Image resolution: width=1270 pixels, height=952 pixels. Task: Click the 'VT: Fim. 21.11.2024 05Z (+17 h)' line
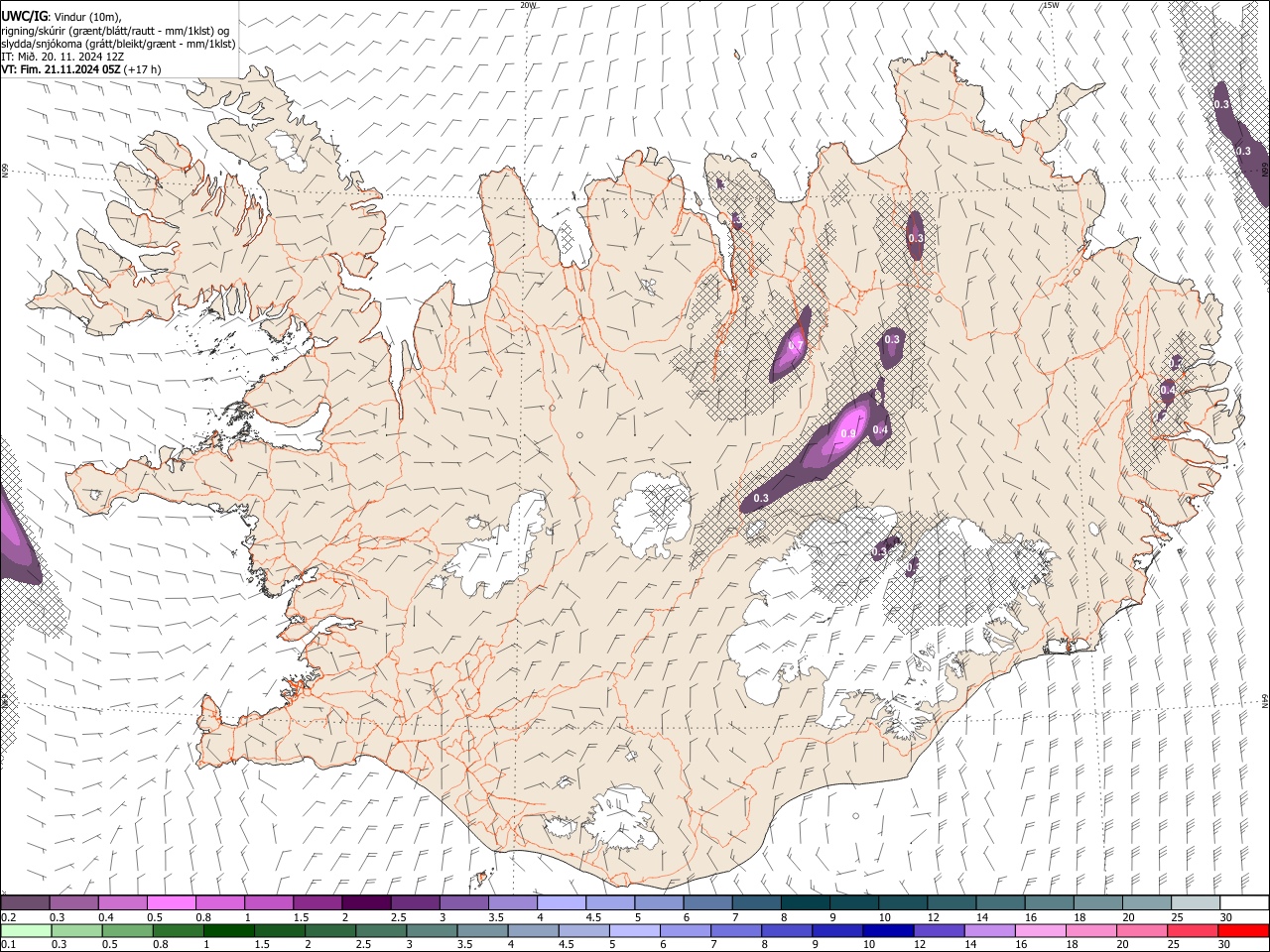tap(80, 69)
